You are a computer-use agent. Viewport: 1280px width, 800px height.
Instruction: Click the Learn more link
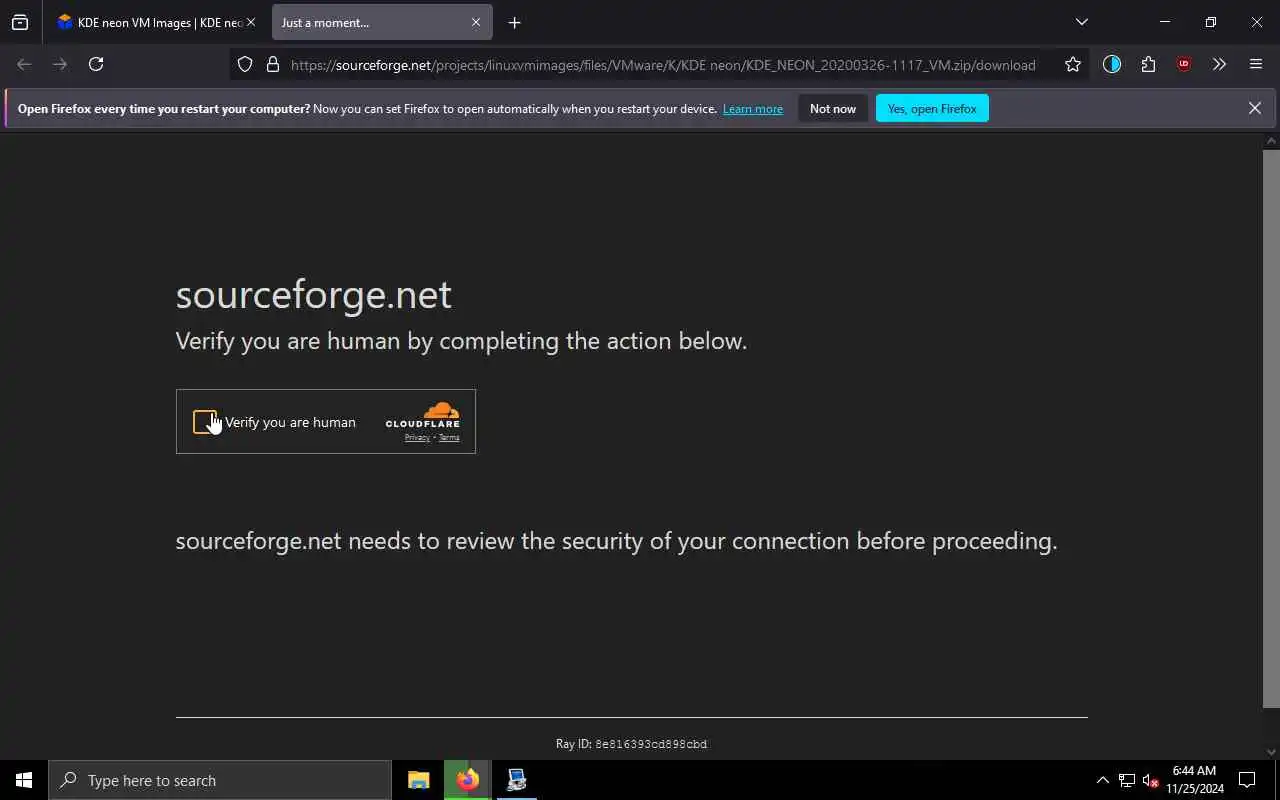[753, 109]
